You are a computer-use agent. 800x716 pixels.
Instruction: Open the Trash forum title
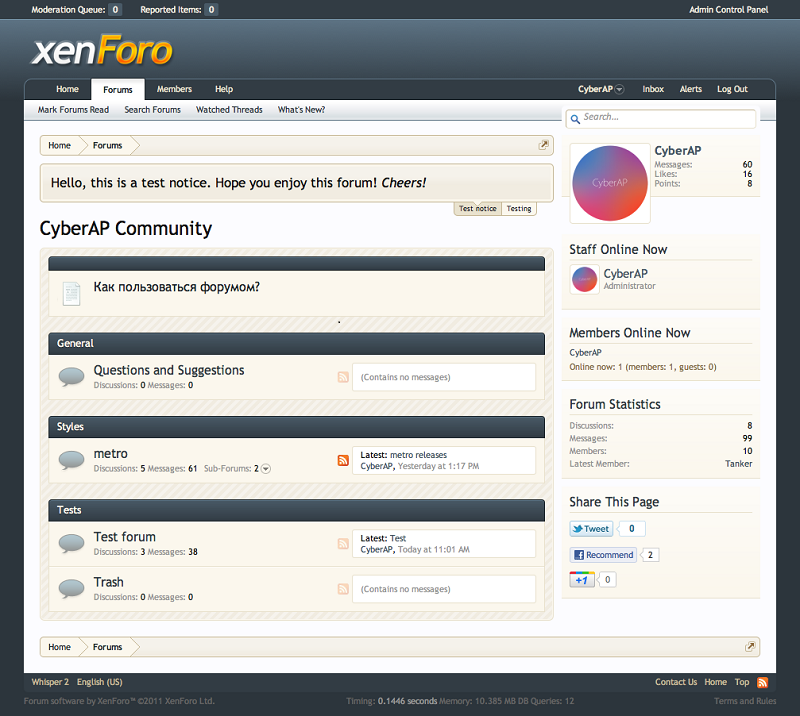click(108, 582)
